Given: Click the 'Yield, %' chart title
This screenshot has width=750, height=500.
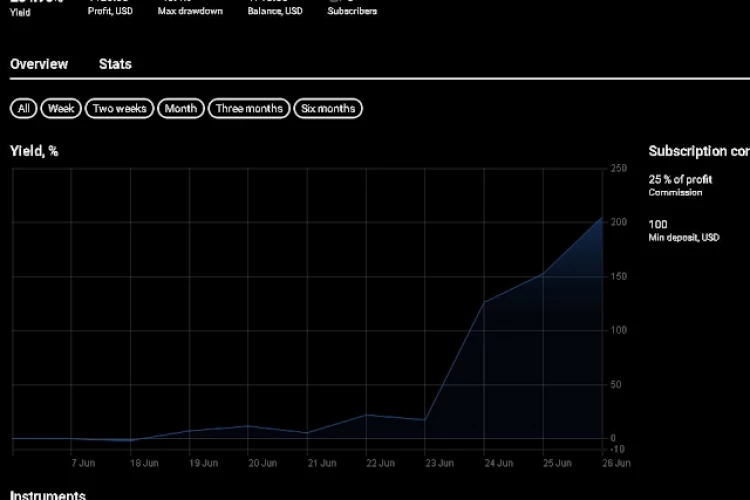Looking at the screenshot, I should click(x=34, y=152).
